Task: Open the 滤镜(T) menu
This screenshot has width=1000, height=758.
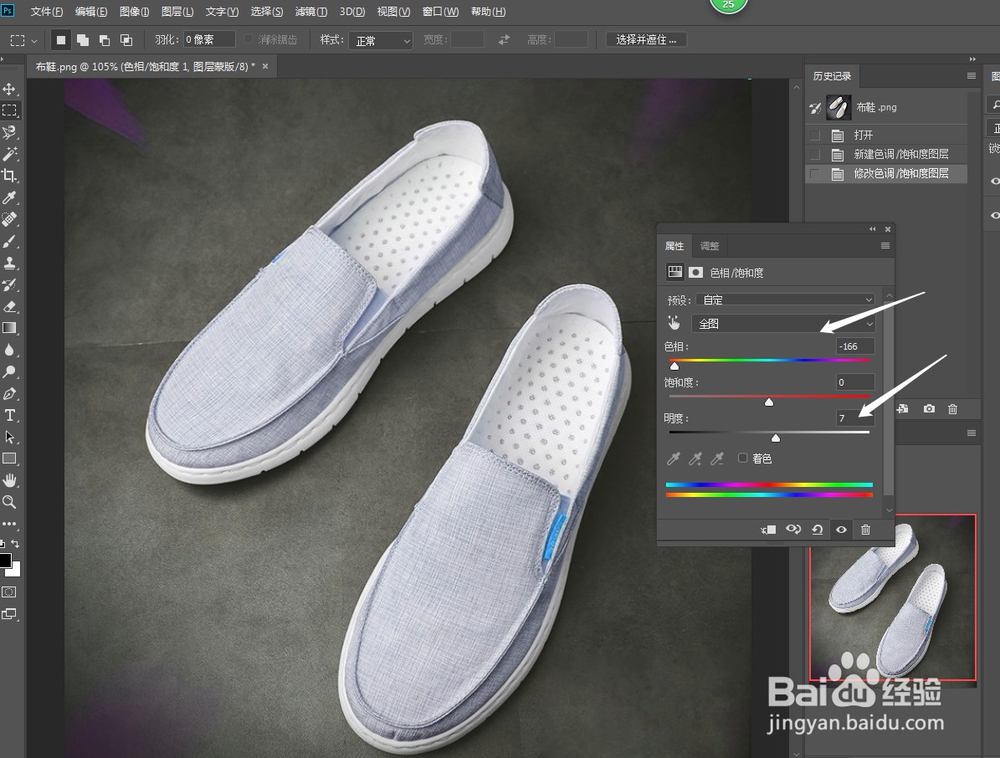Action: 311,11
